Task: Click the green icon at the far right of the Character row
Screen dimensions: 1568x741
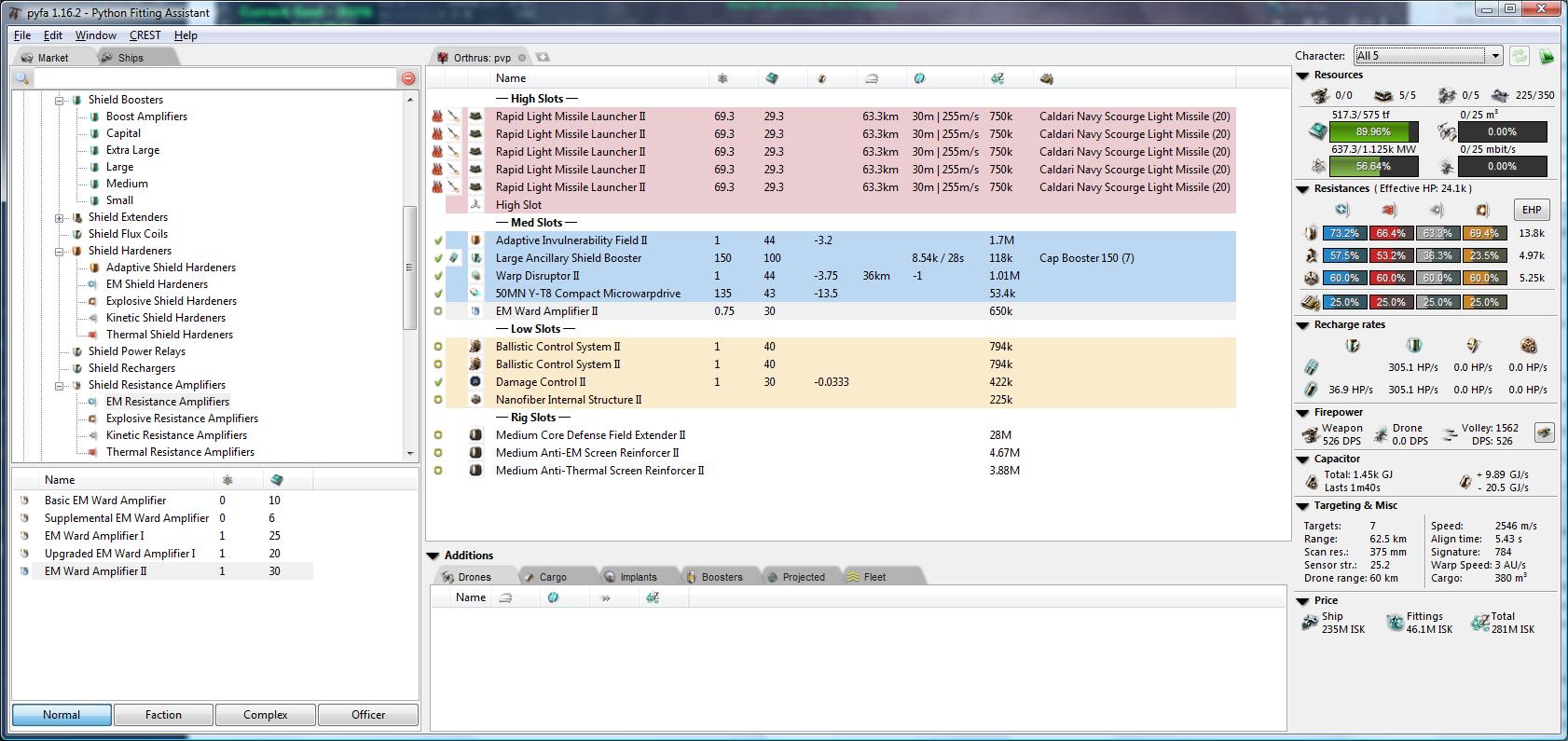Action: [1547, 56]
